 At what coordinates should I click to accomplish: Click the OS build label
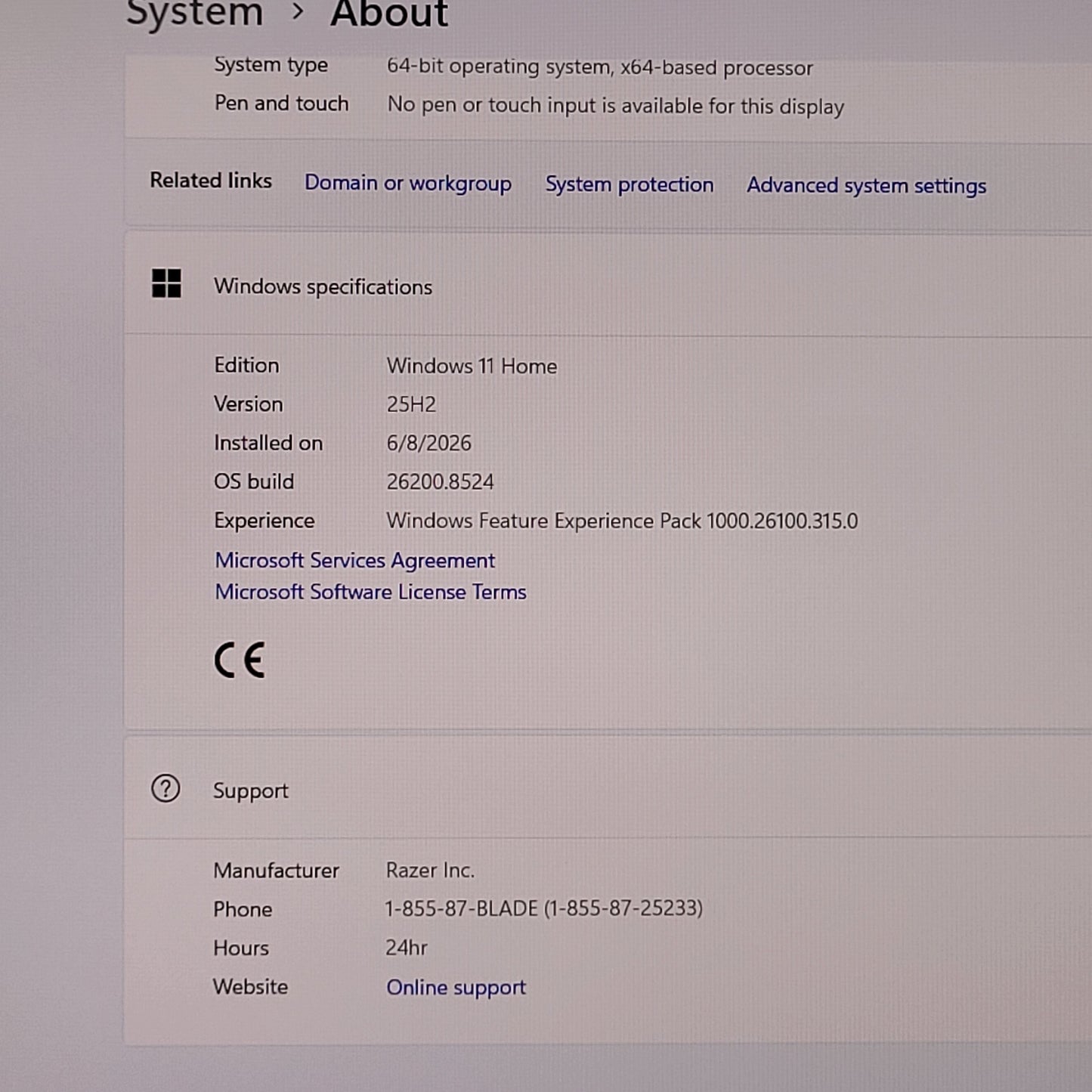[x=254, y=482]
